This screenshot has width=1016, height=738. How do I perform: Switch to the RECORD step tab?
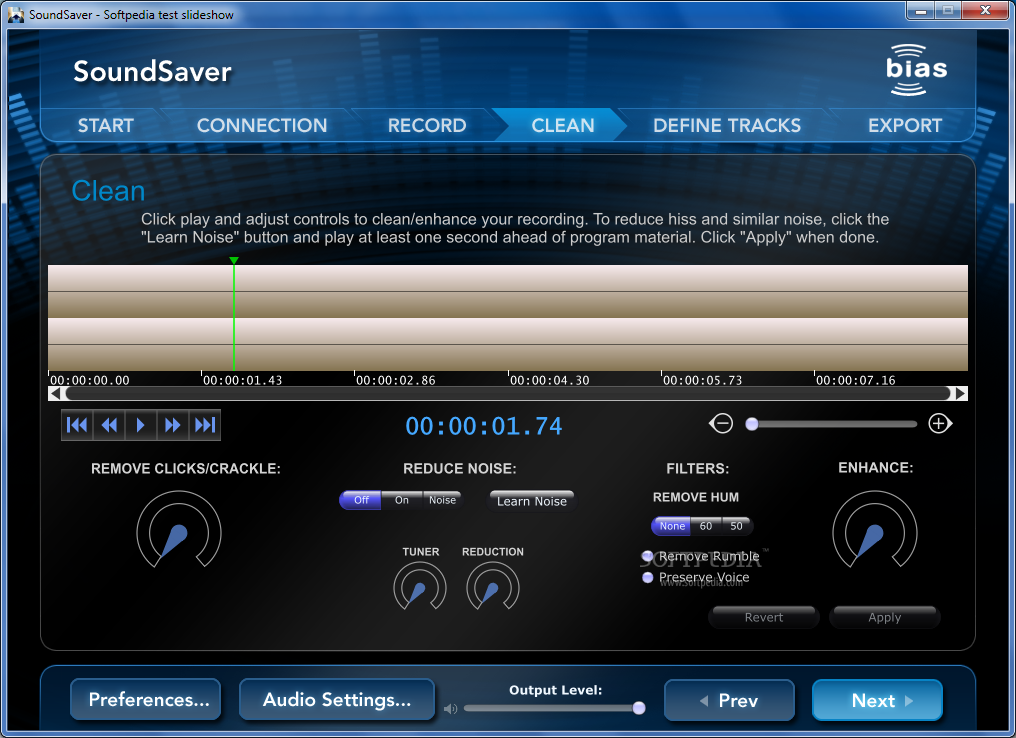coord(427,125)
